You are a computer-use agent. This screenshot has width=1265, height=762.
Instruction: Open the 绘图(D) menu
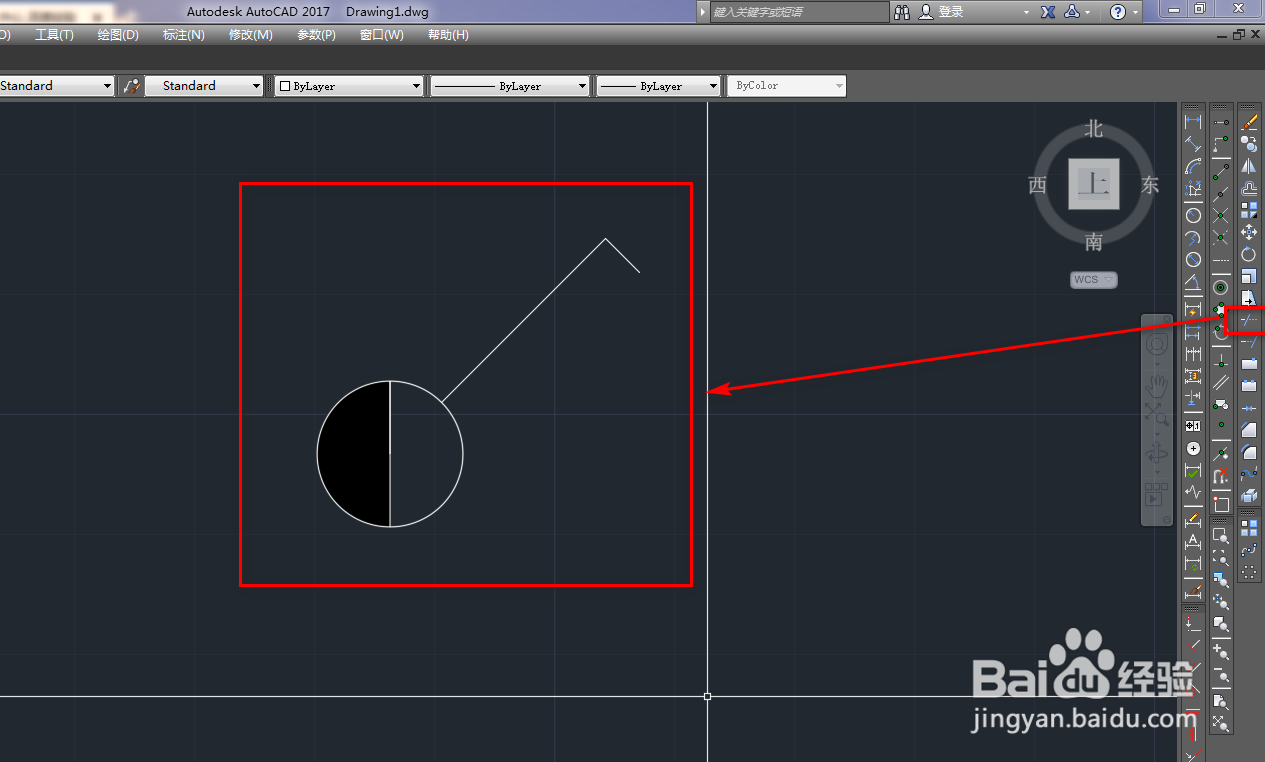tap(118, 35)
